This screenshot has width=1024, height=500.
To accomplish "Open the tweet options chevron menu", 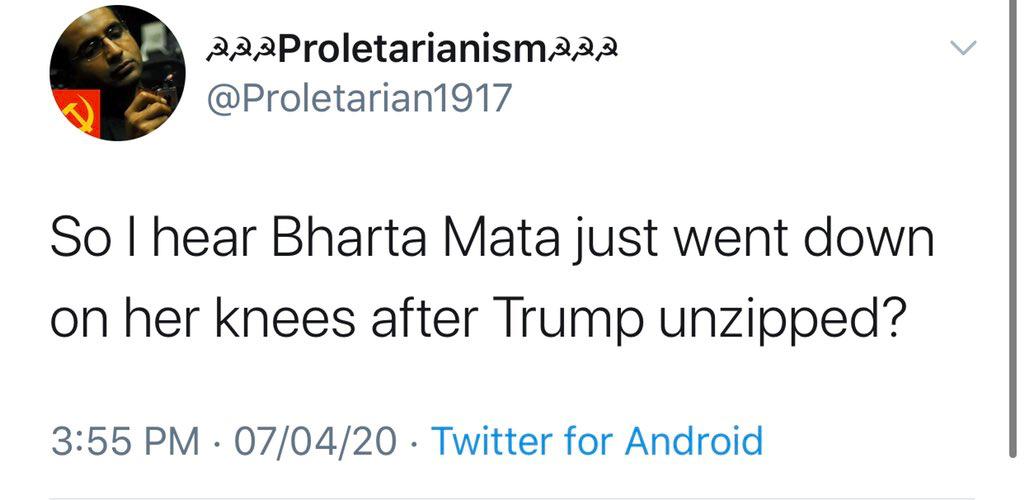I will [x=962, y=49].
